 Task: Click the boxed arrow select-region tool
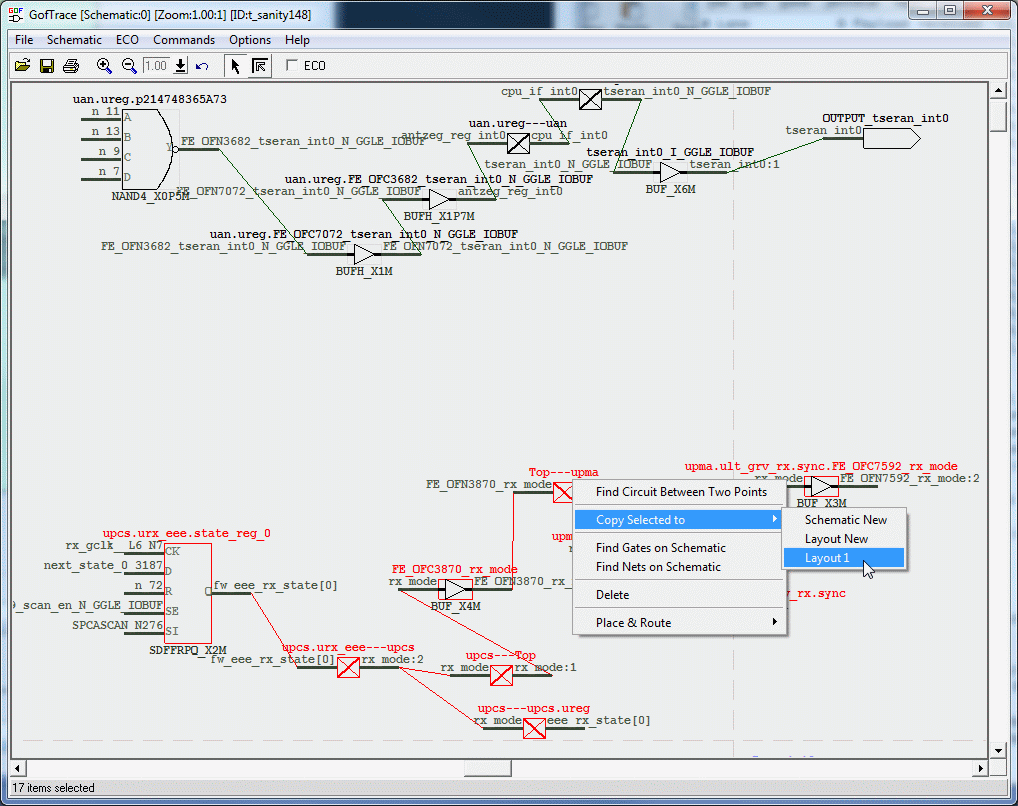(x=259, y=66)
